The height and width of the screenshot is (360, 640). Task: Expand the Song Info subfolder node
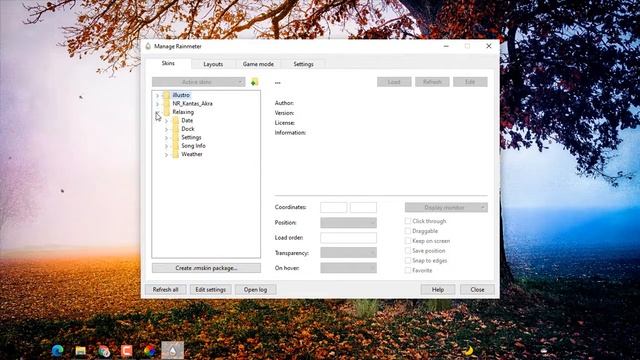(167, 146)
